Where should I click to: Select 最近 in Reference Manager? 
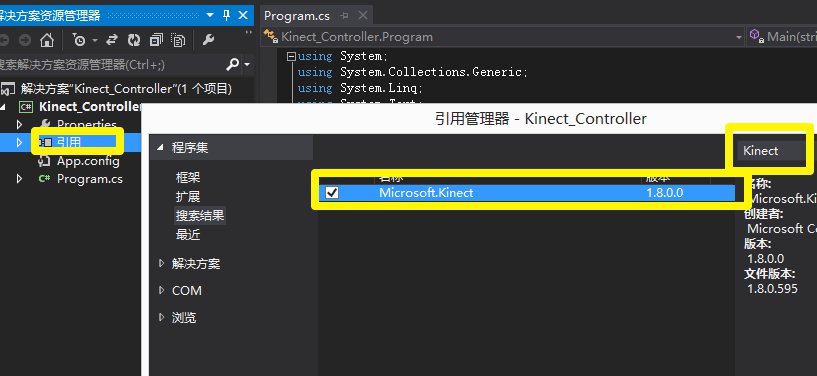point(188,234)
